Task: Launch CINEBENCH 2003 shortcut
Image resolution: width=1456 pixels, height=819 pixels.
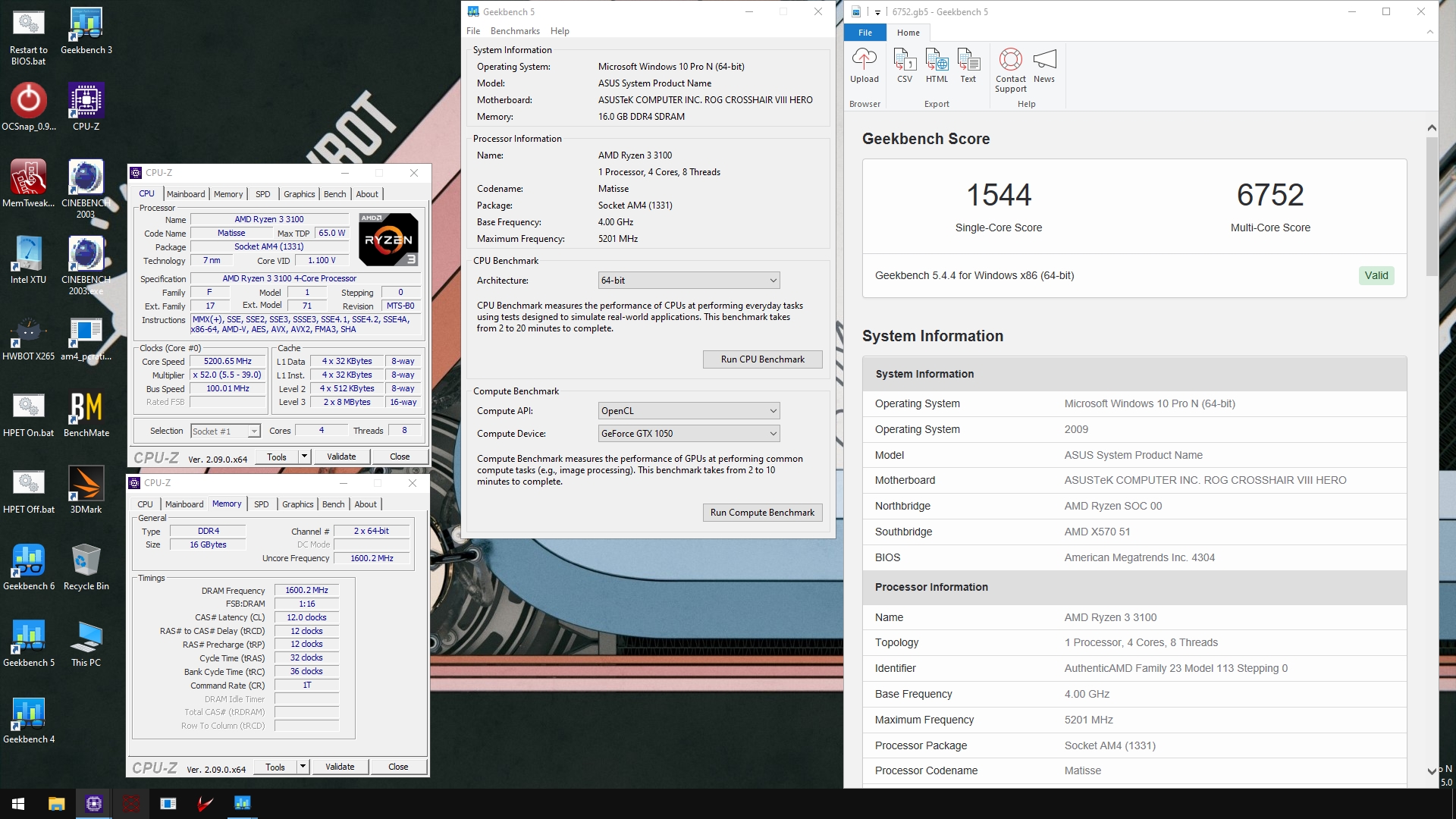Action: click(x=86, y=189)
